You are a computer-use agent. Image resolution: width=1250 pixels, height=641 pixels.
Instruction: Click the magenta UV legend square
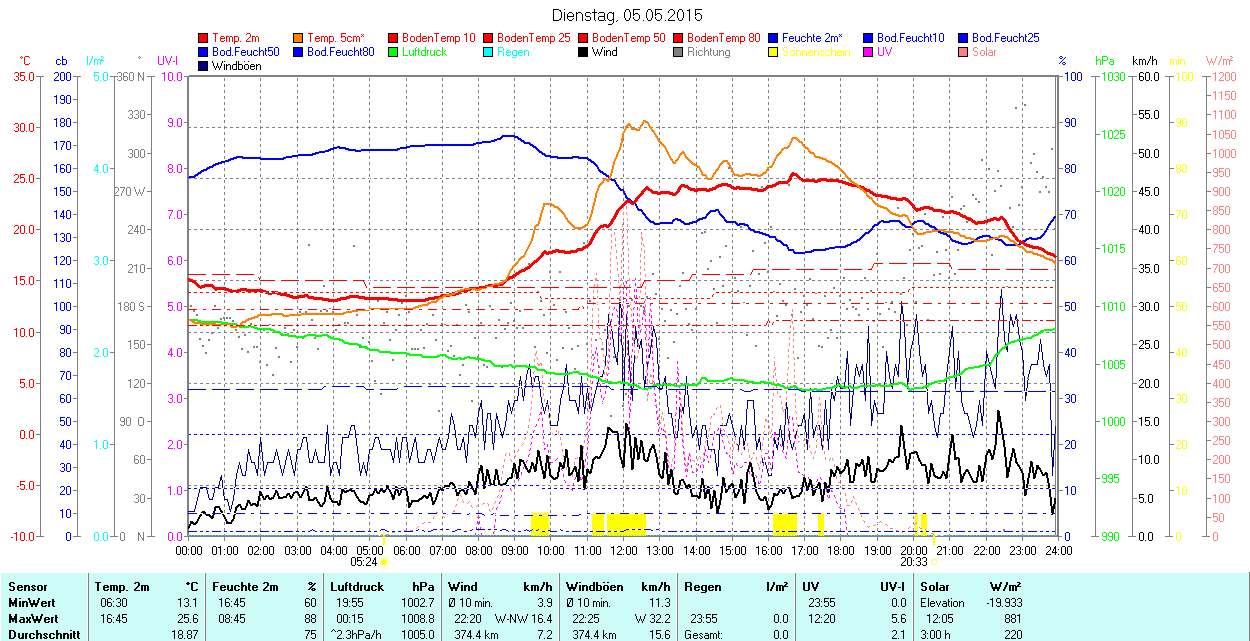click(869, 52)
